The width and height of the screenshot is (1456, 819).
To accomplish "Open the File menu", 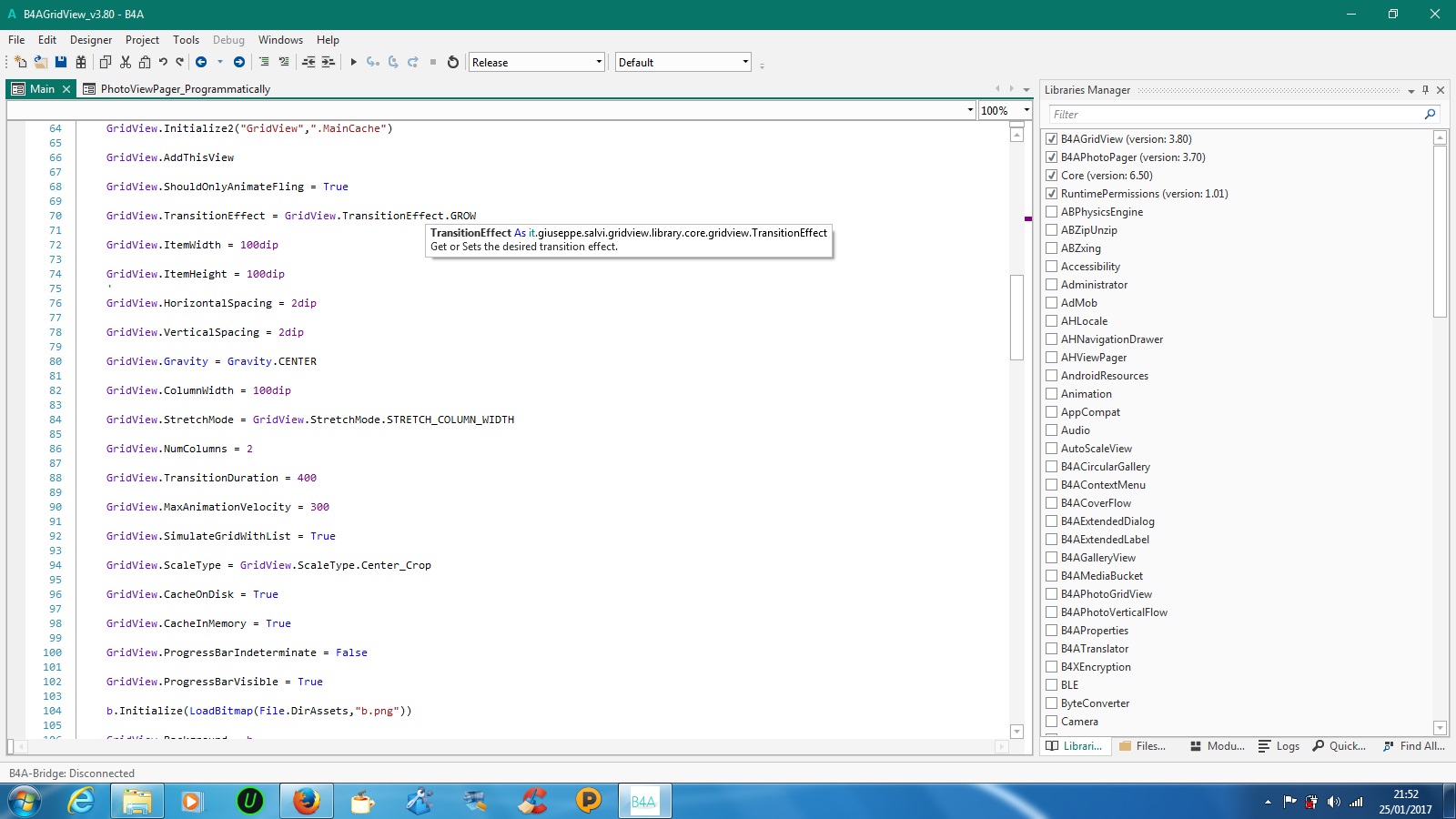I will coord(16,40).
